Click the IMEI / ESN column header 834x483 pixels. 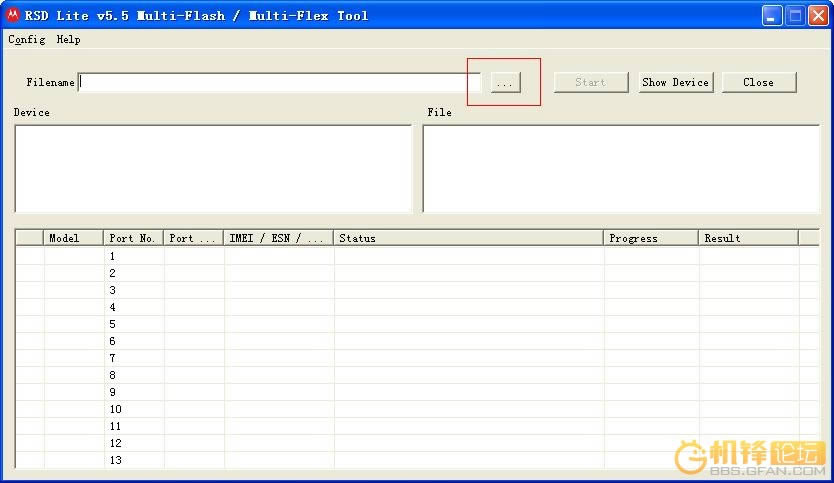click(278, 238)
